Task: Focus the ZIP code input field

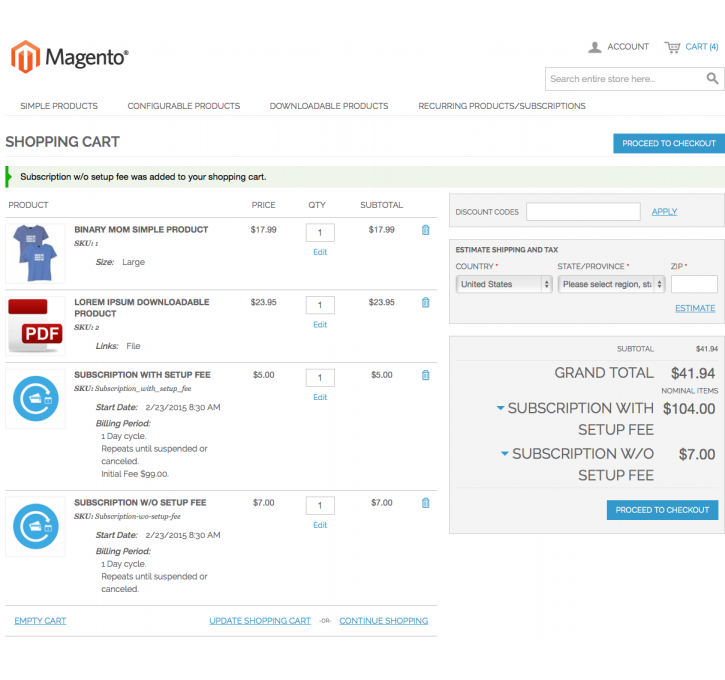Action: coord(694,284)
